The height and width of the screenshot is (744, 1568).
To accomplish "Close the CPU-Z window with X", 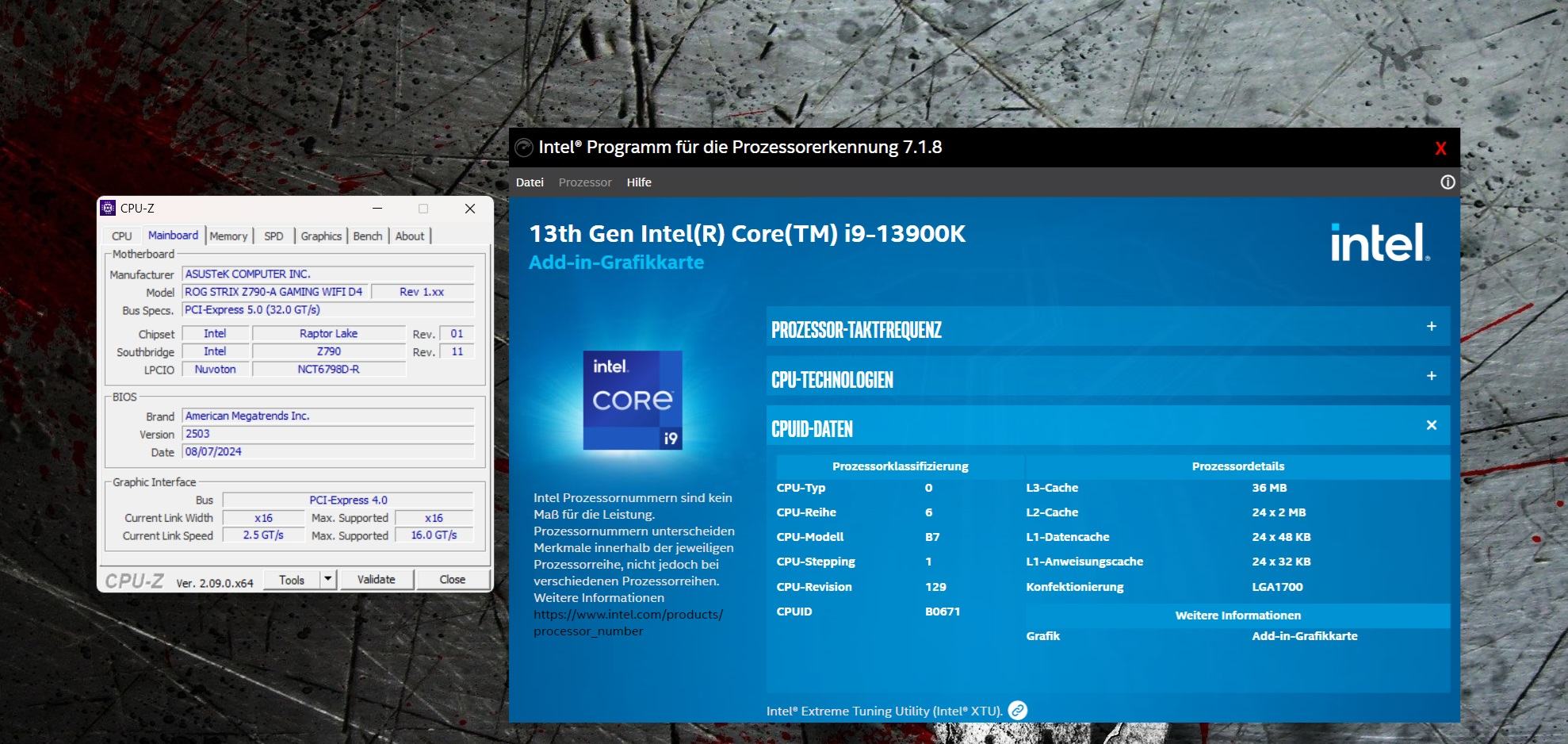I will coord(470,209).
